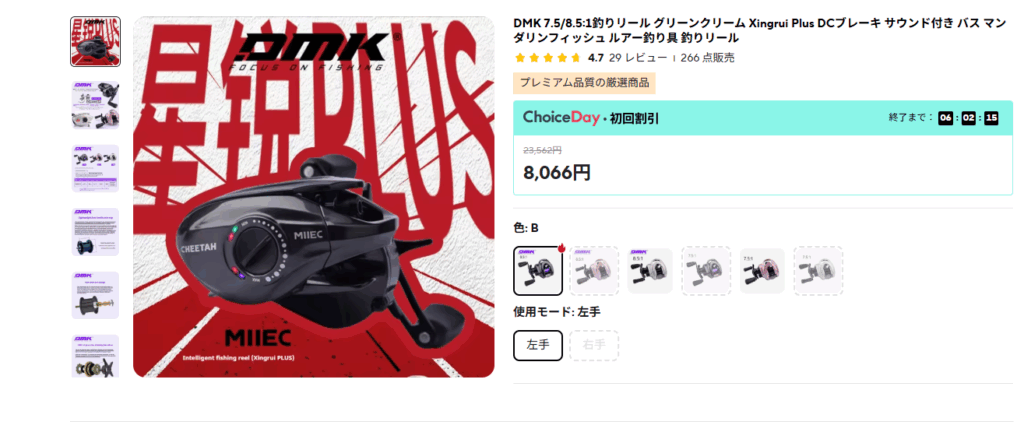Image resolution: width=1024 pixels, height=432 pixels.
Task: Pick the fourth grey reel variant
Action: (706, 271)
